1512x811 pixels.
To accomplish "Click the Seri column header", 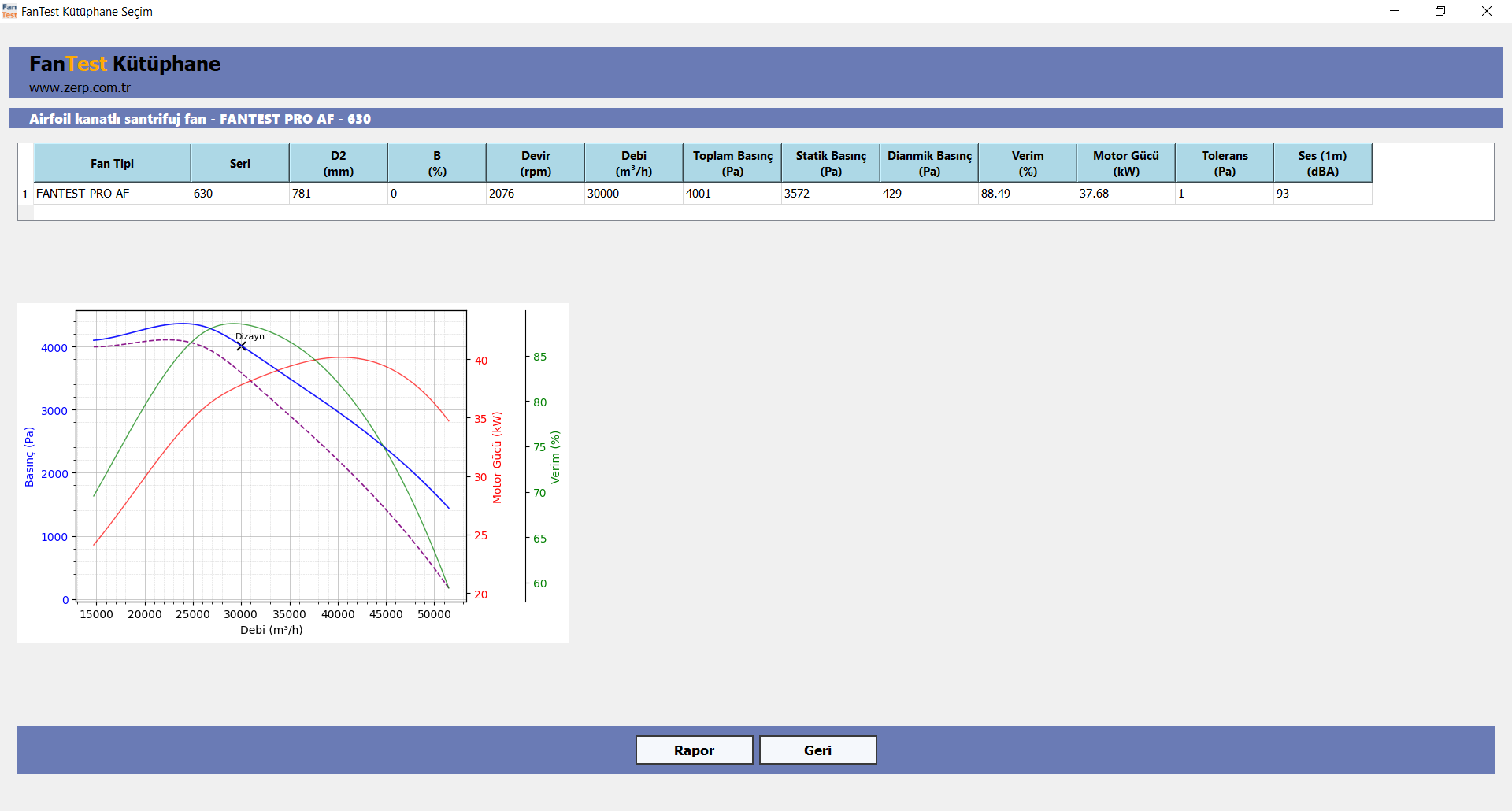I will 239,164.
